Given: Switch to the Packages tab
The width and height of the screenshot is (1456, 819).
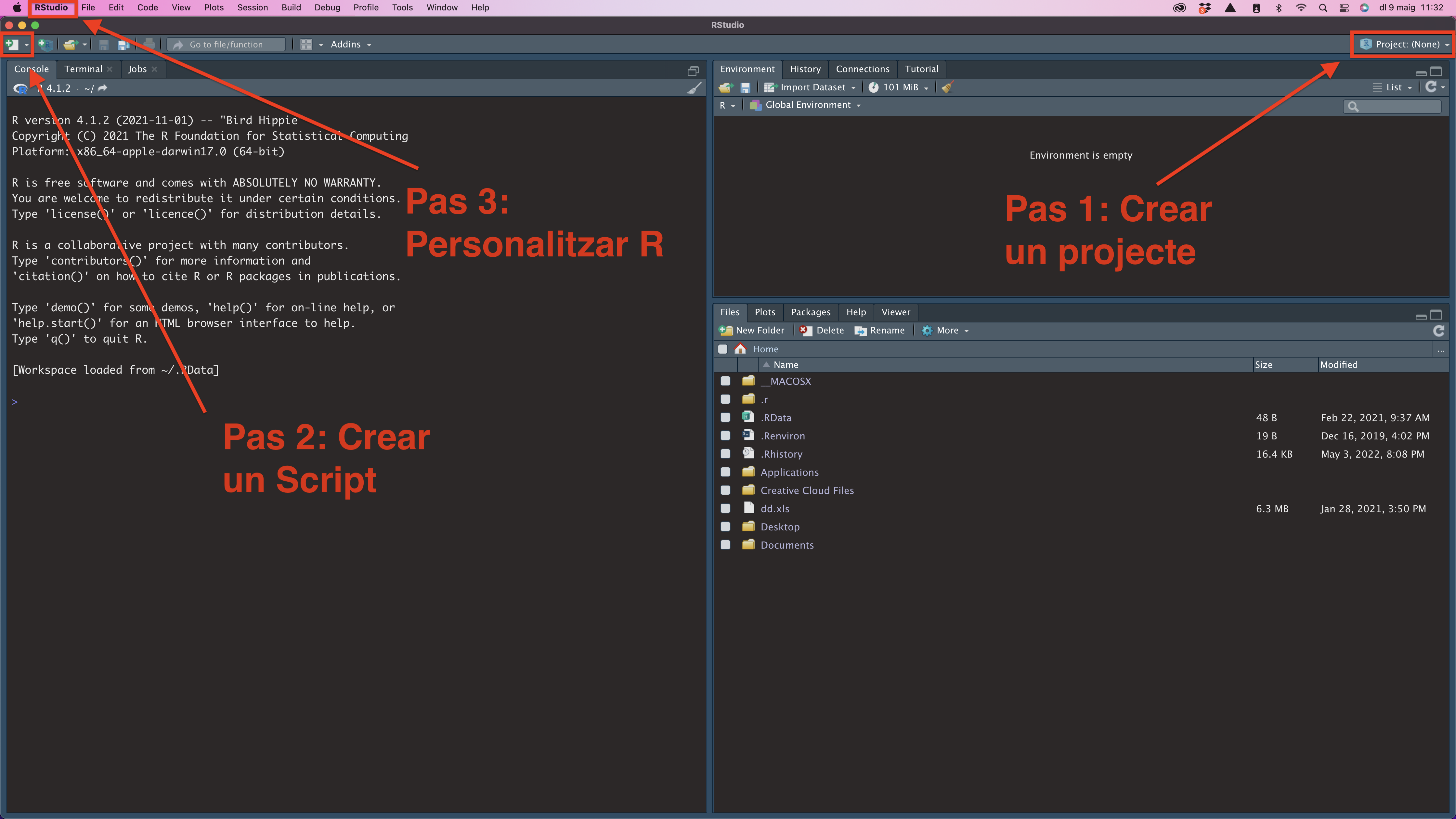Looking at the screenshot, I should (811, 312).
